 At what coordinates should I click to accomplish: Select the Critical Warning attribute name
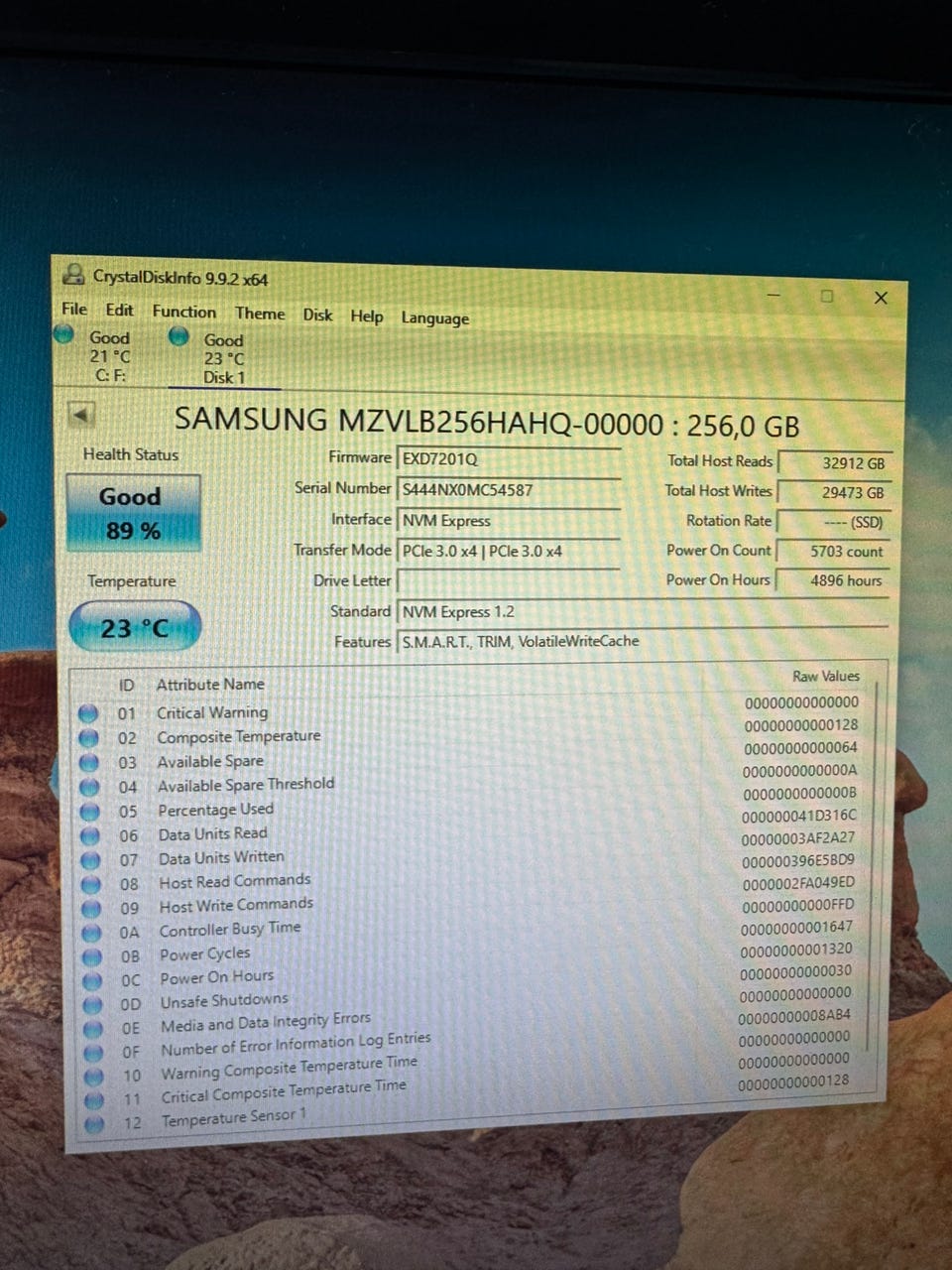point(212,712)
